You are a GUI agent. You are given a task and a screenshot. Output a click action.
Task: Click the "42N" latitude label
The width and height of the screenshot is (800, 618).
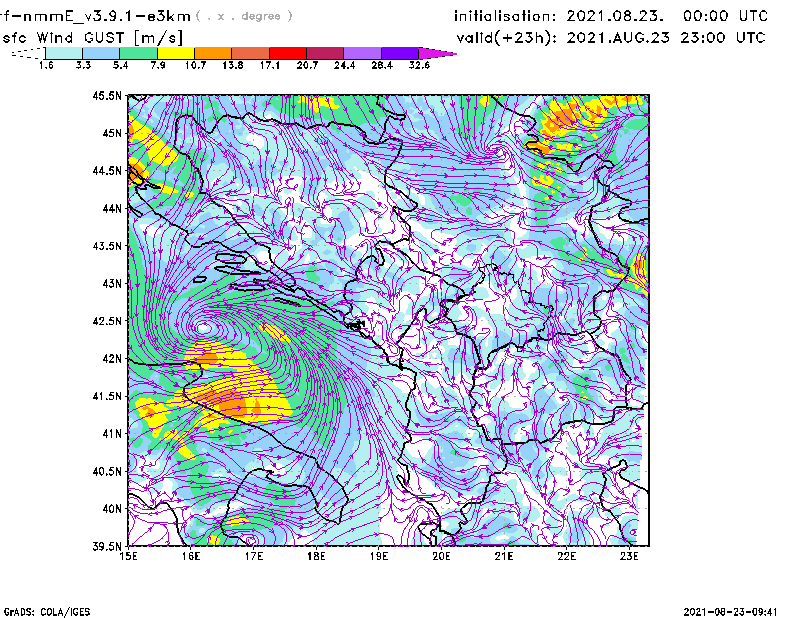coord(112,359)
